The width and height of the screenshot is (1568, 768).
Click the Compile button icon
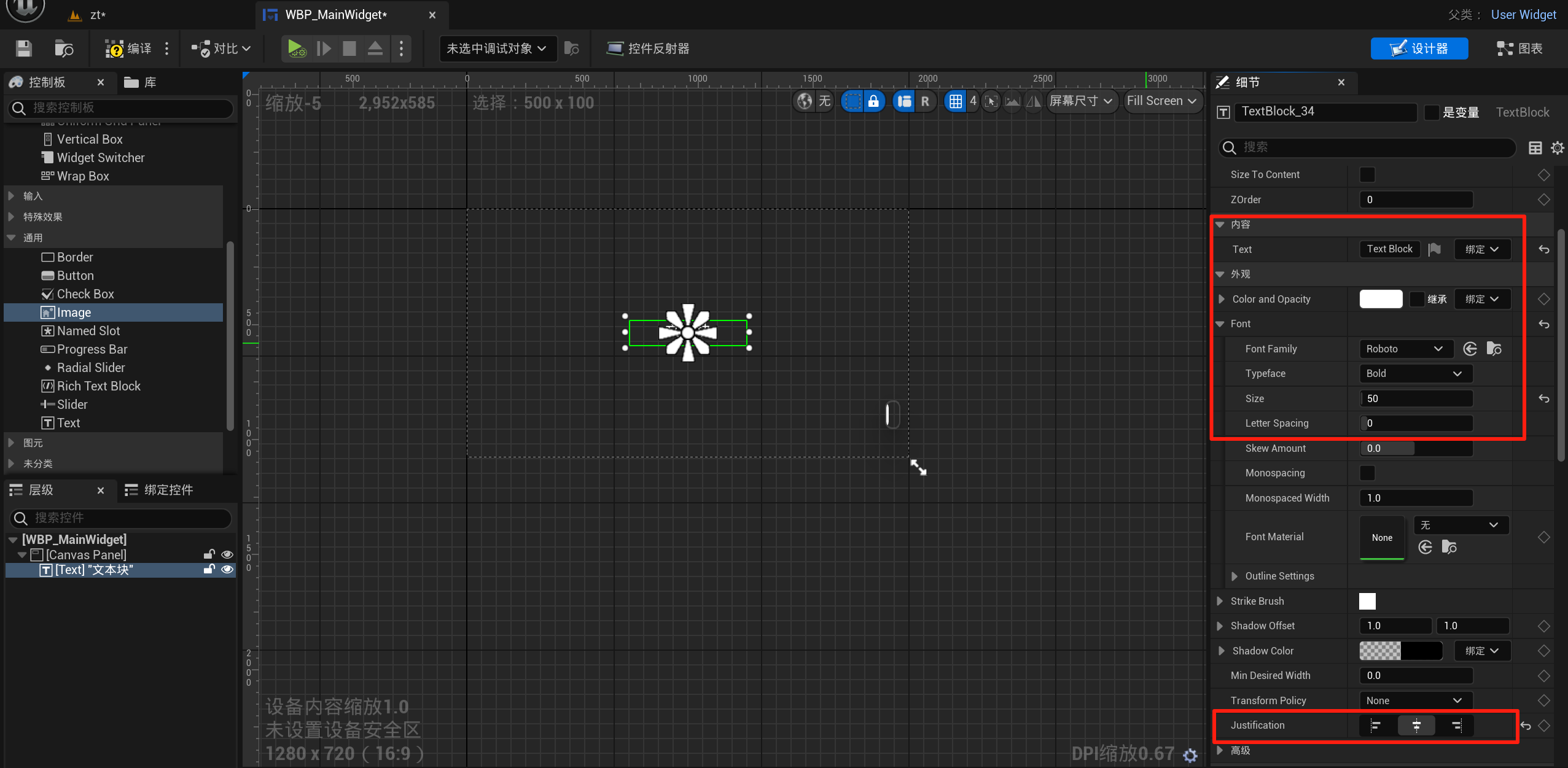[115, 48]
